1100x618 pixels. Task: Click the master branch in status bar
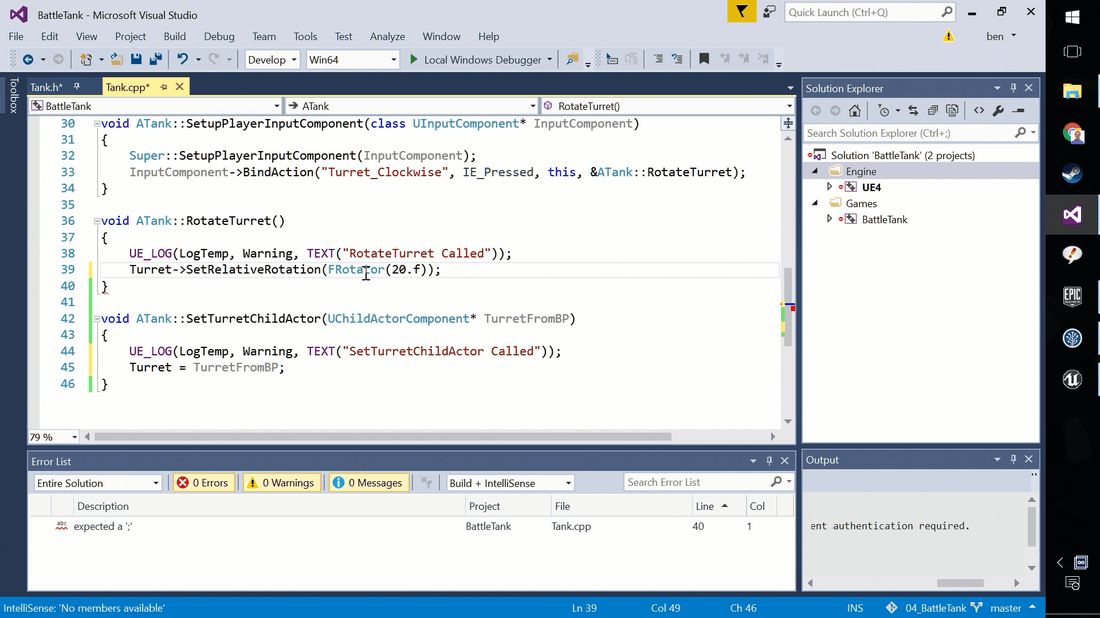point(1005,608)
